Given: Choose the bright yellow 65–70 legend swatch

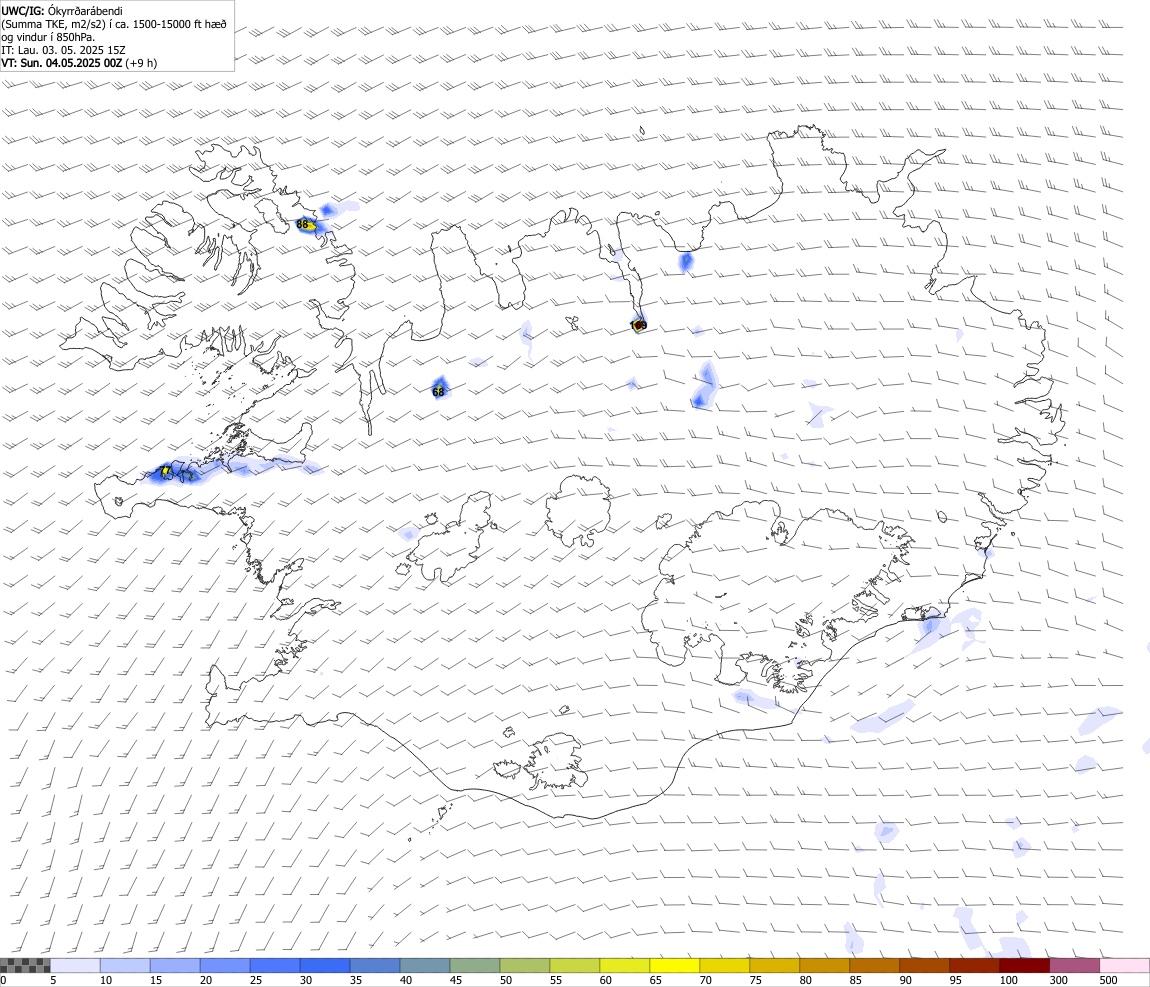Looking at the screenshot, I should coord(675,966).
